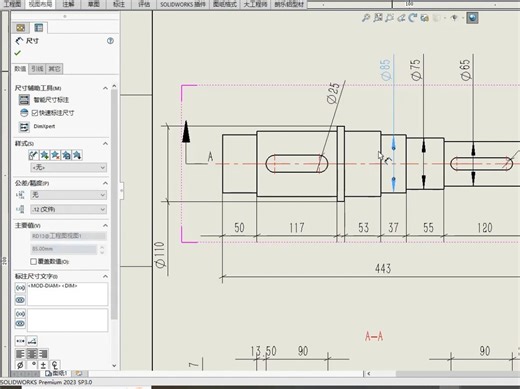This screenshot has width=520, height=389.
Task: Open the precision dropdown showing .12 (文件)
Action: point(69,209)
